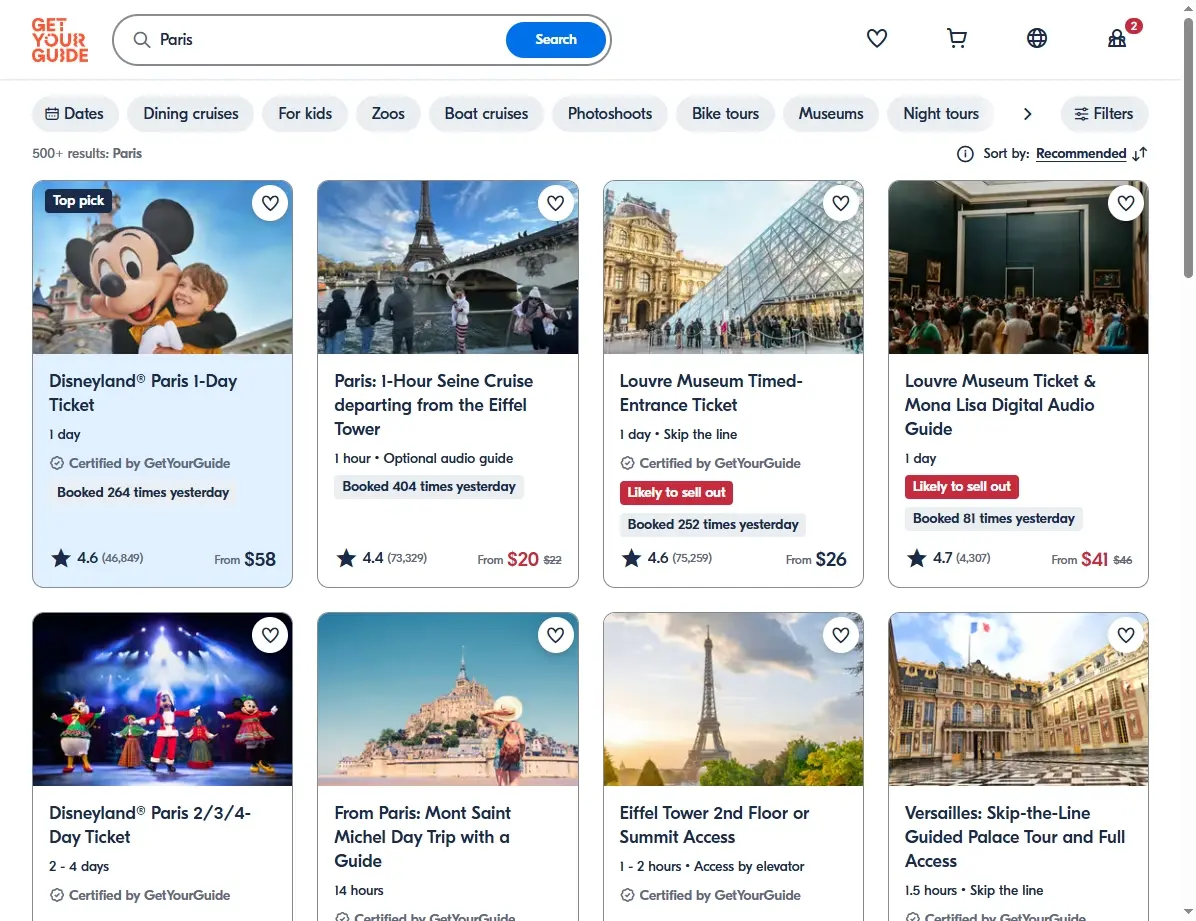Click Likely to sell out on Timed-Entrance card
Image resolution: width=1196 pixels, height=921 pixels.
click(677, 493)
